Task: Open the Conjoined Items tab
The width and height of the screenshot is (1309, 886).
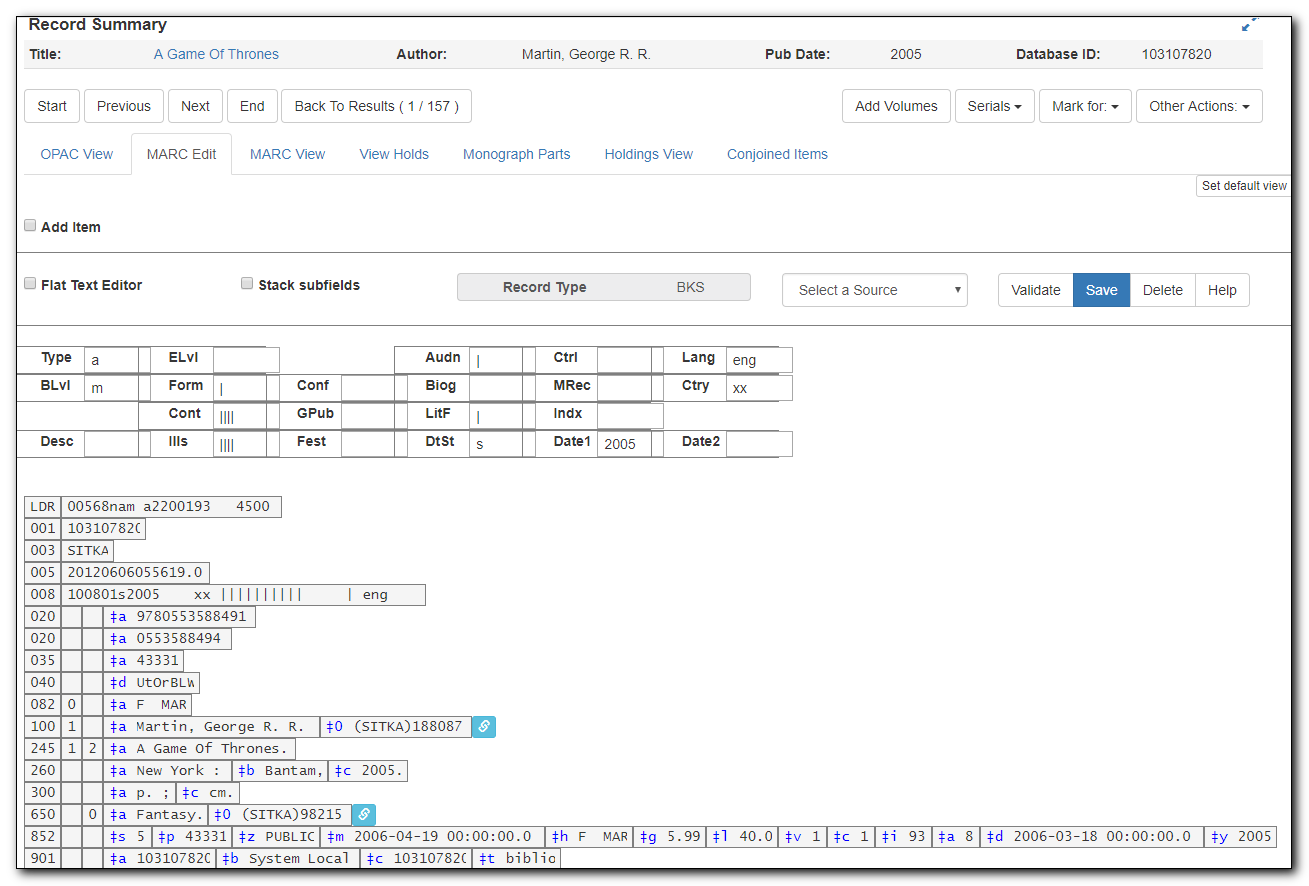Action: tap(777, 154)
